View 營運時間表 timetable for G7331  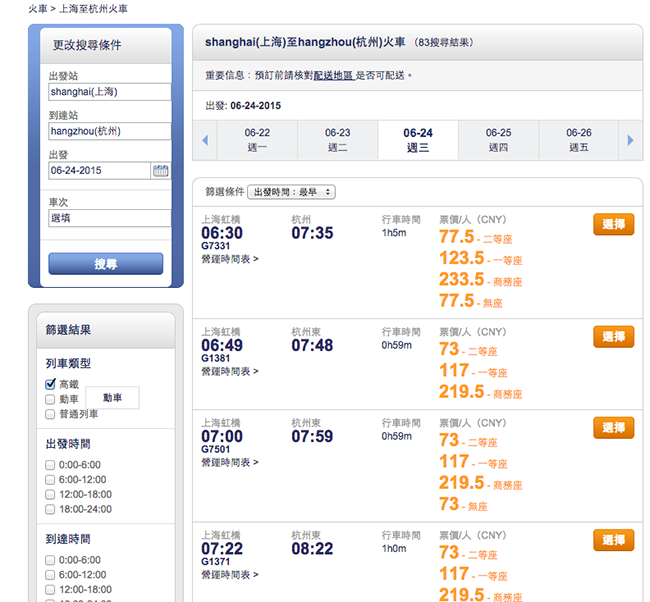[230, 259]
